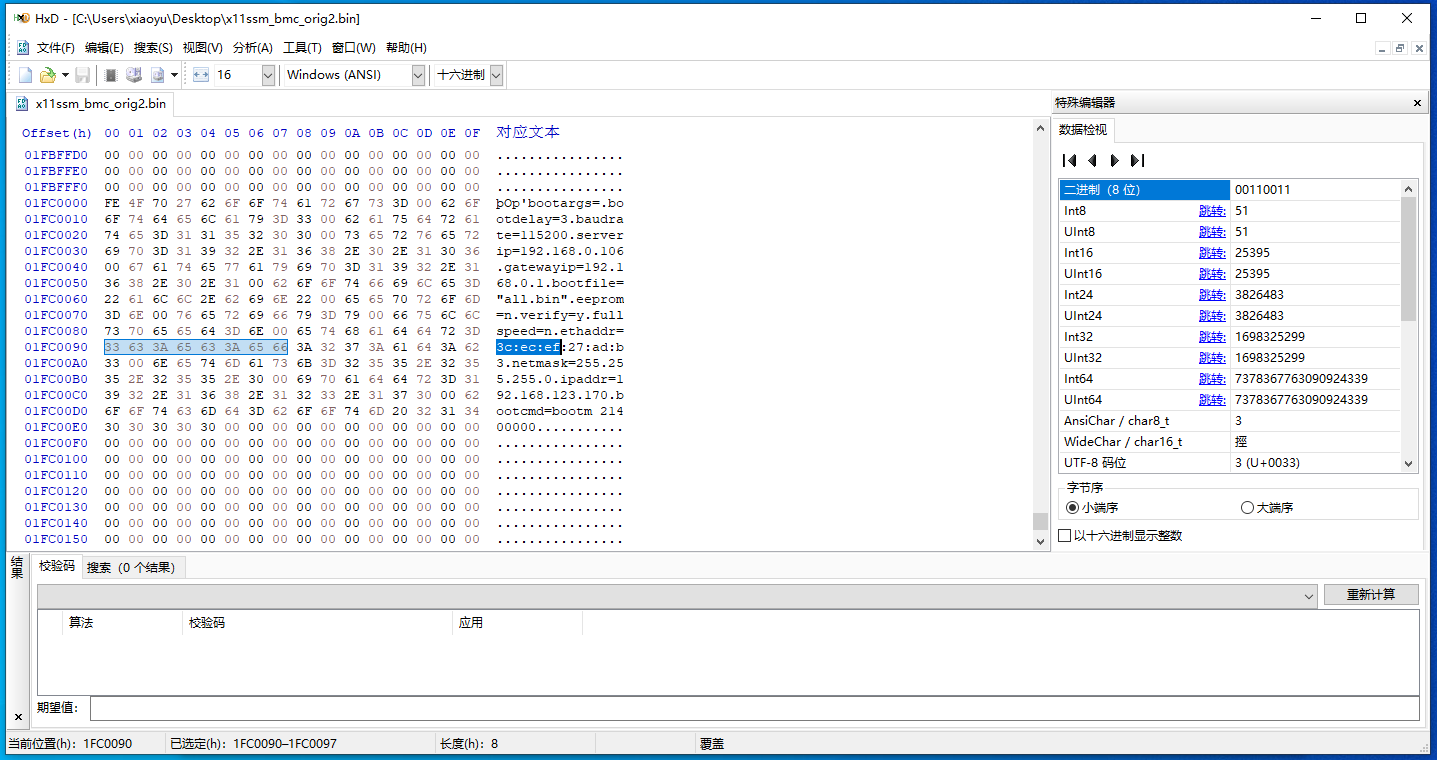Click the Open file folder icon
Image resolution: width=1437 pixels, height=760 pixels.
coord(47,75)
